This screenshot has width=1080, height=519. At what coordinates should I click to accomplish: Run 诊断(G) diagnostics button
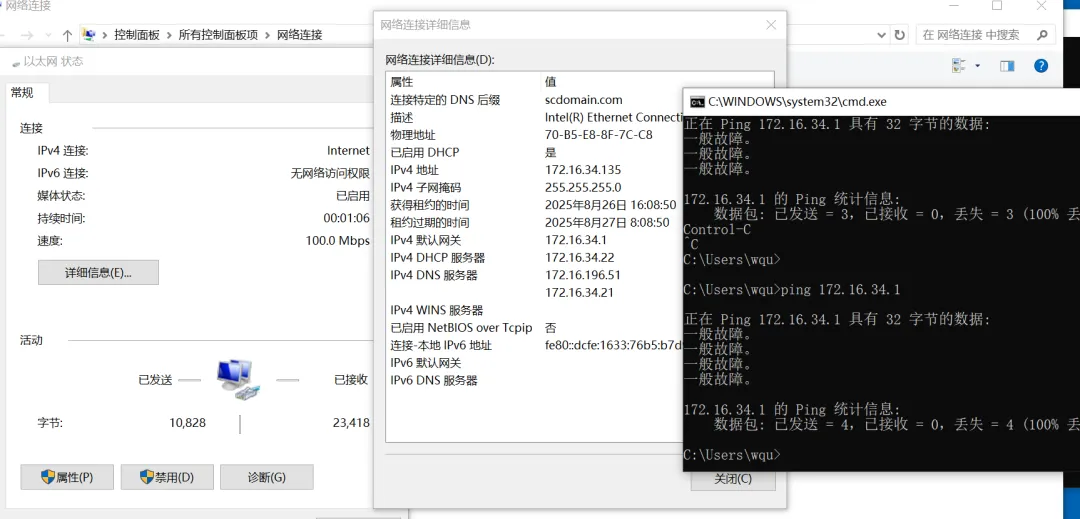click(267, 477)
